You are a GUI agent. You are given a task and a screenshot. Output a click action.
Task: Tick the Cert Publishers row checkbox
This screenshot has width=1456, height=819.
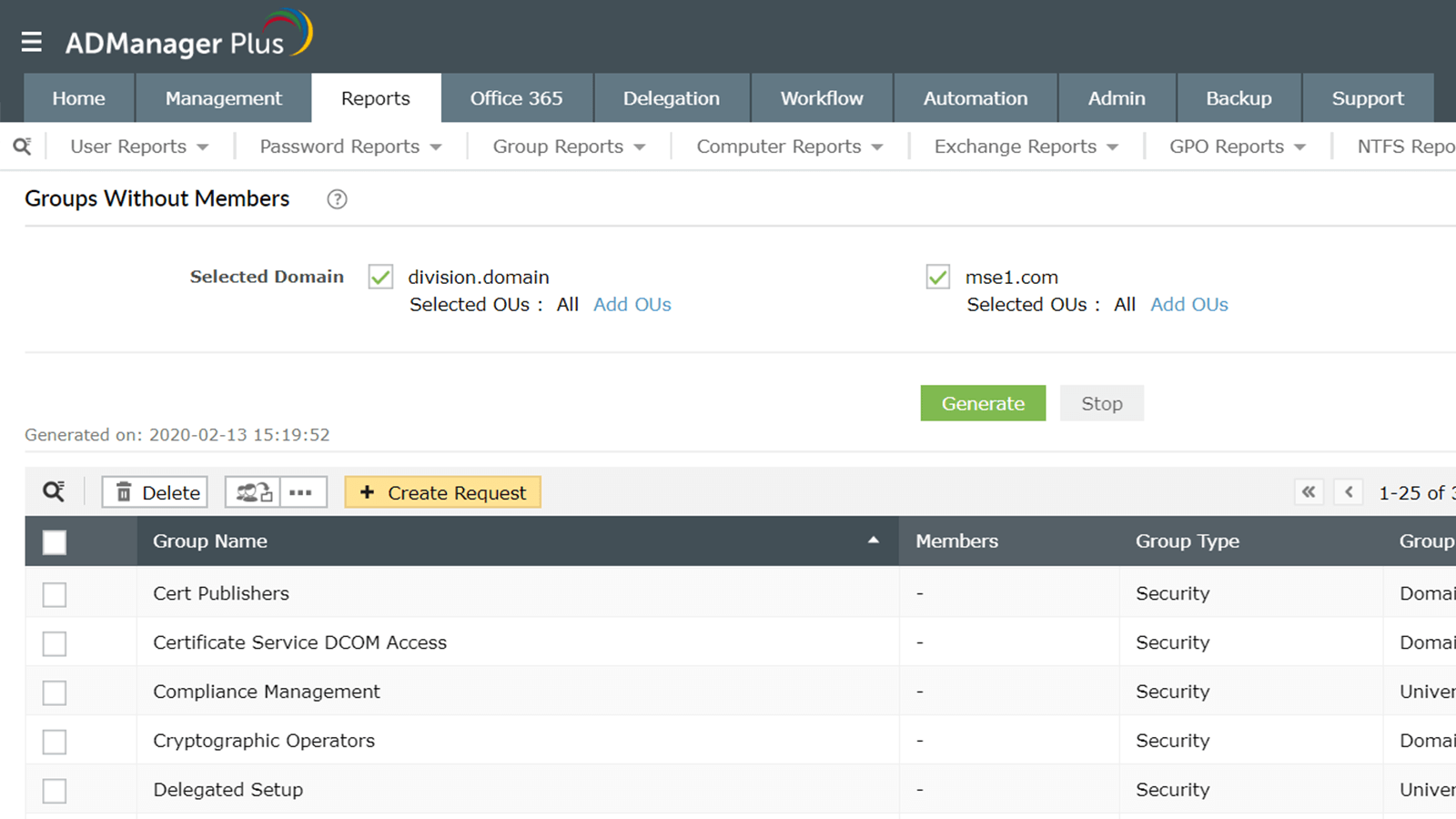pos(55,594)
